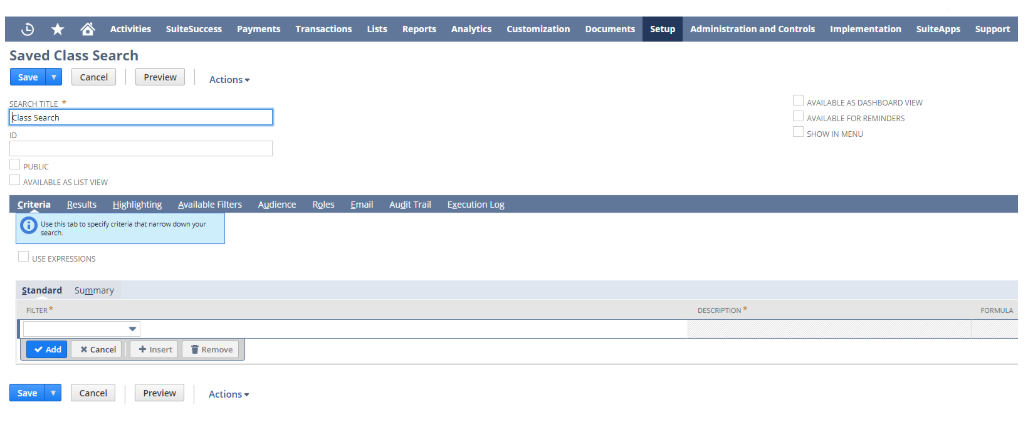Screen dimensions: 1025x423
Task: Switch to the Criteria tab
Action: [34, 205]
